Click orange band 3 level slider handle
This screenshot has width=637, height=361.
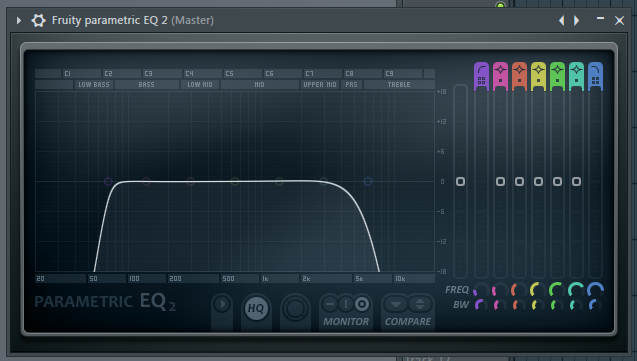point(520,182)
